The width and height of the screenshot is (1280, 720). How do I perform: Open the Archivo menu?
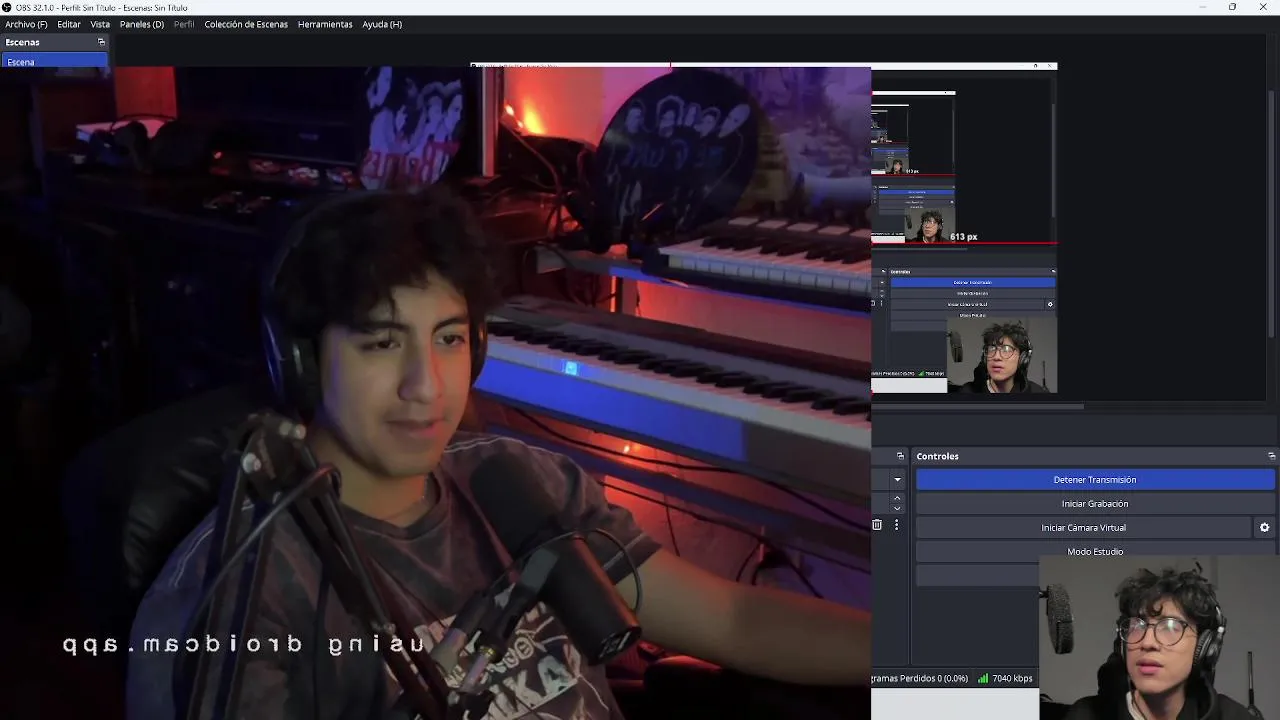point(26,24)
